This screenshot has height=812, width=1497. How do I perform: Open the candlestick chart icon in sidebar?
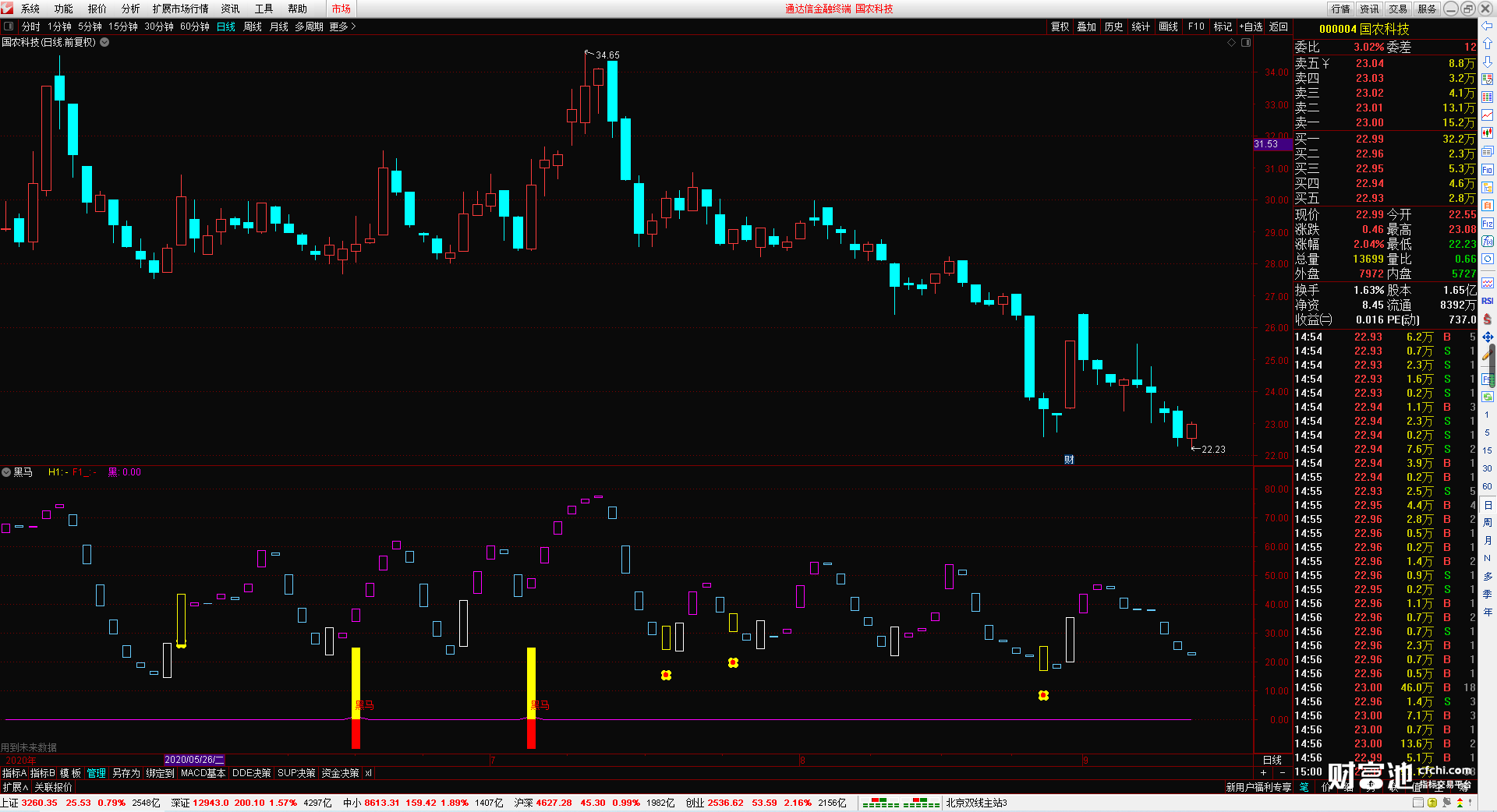pos(1488,133)
